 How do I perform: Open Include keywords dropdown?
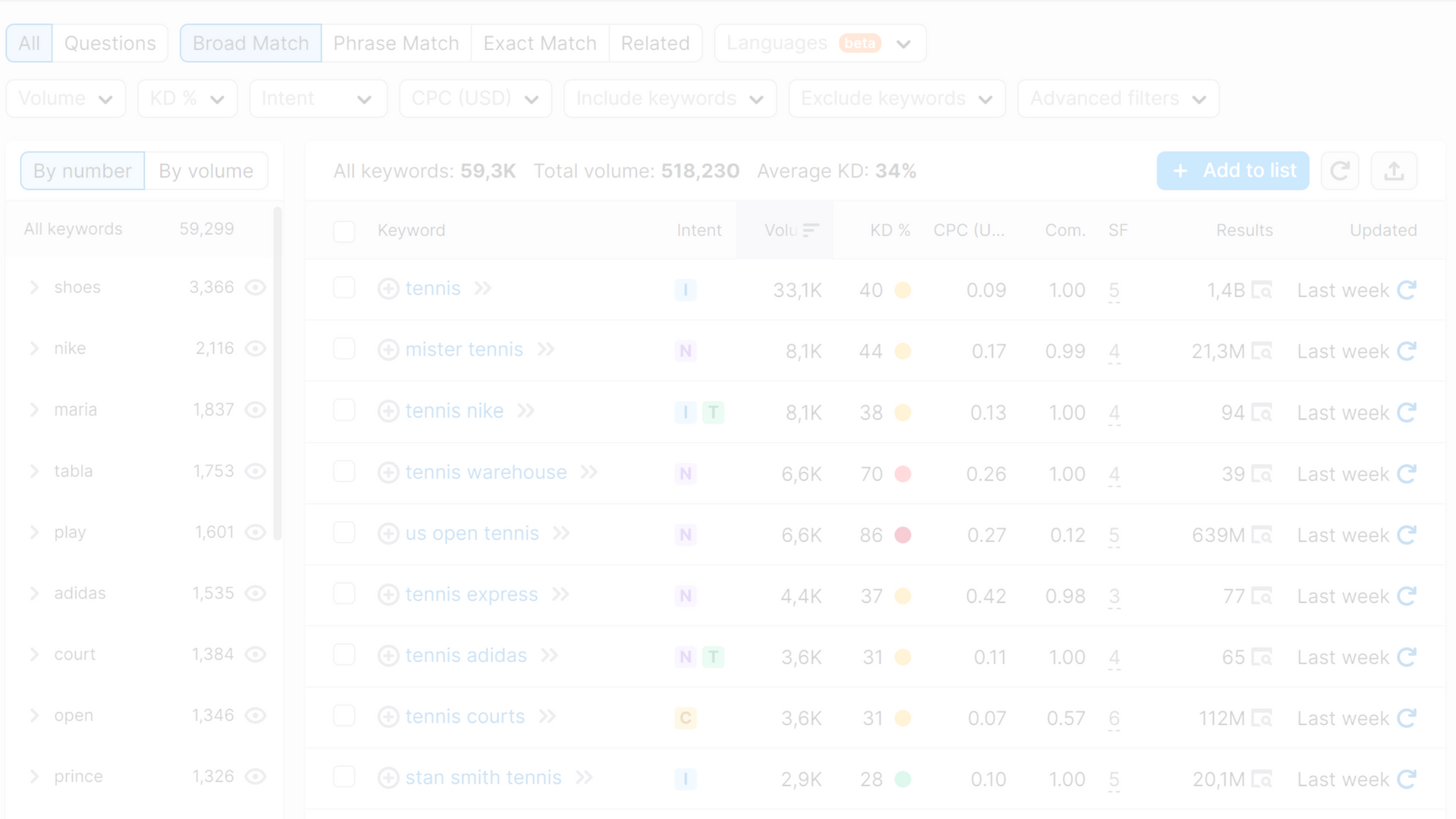pyautogui.click(x=670, y=99)
